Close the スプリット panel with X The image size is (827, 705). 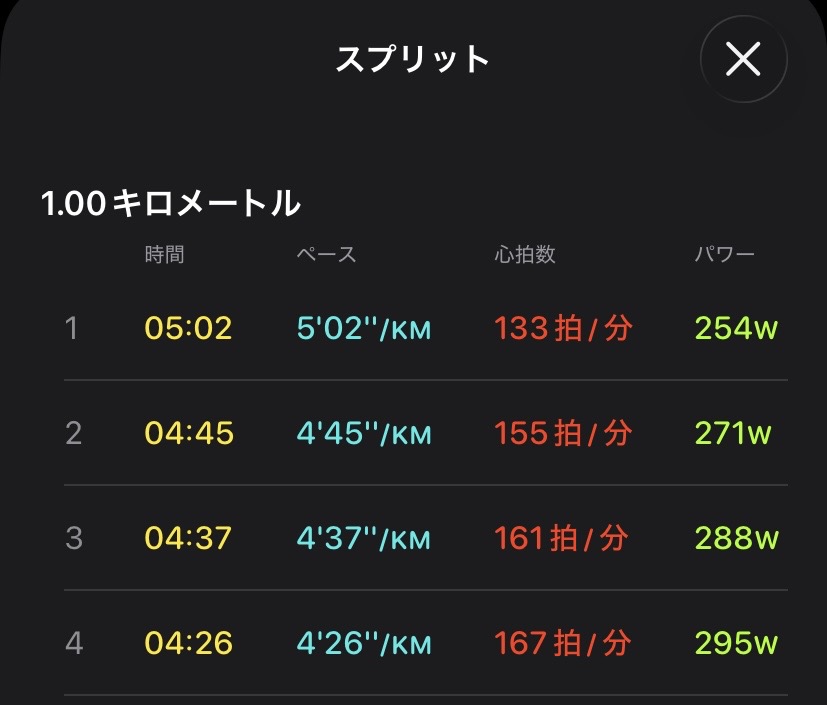pos(743,60)
